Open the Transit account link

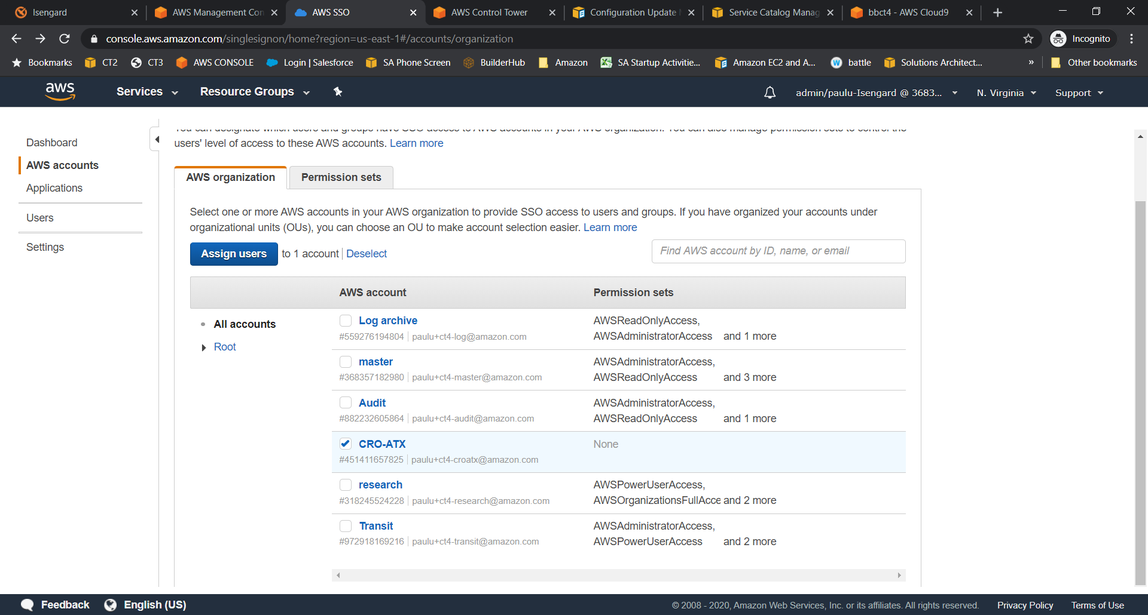point(376,526)
